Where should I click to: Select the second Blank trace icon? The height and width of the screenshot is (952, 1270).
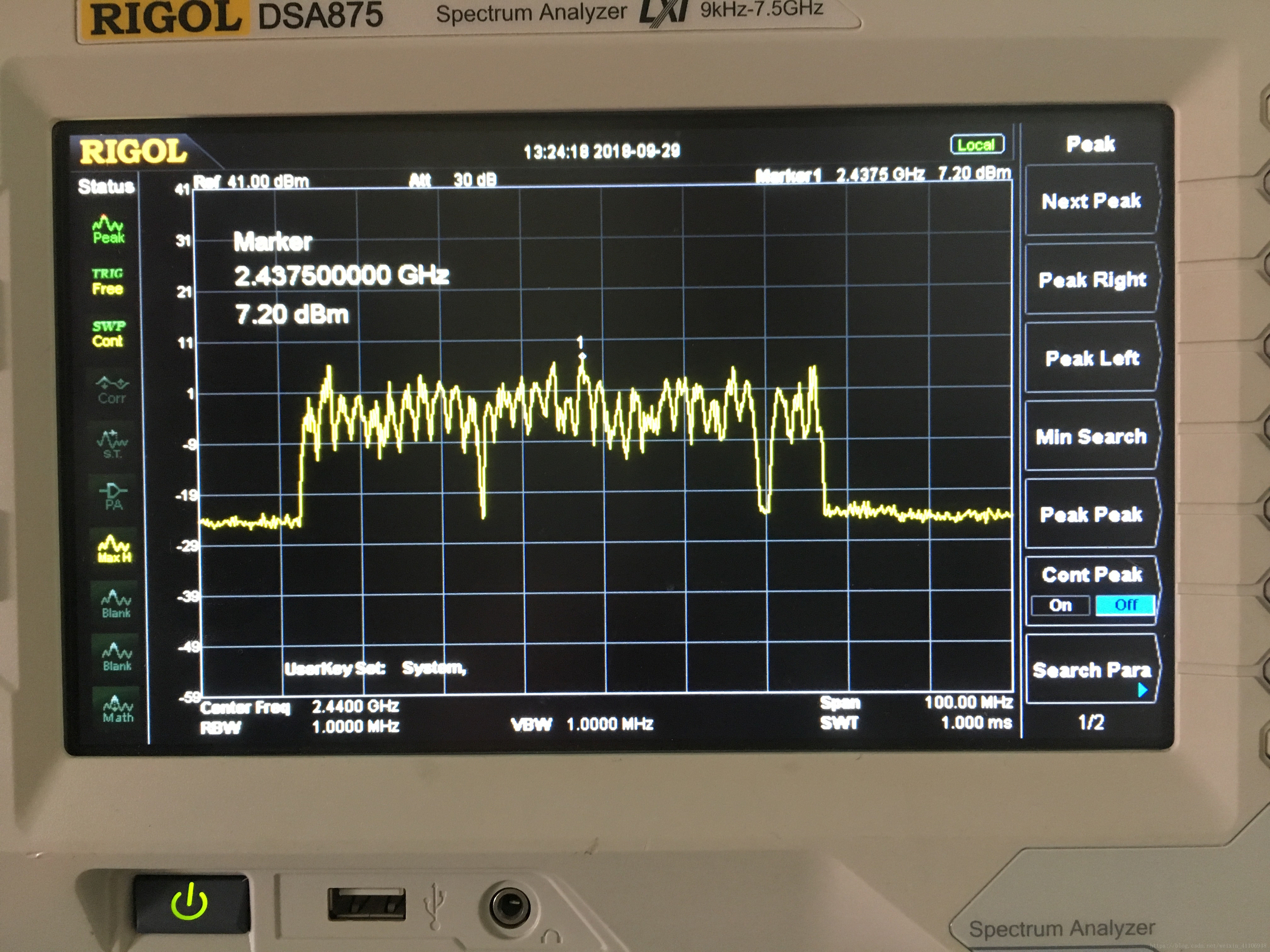point(117,656)
